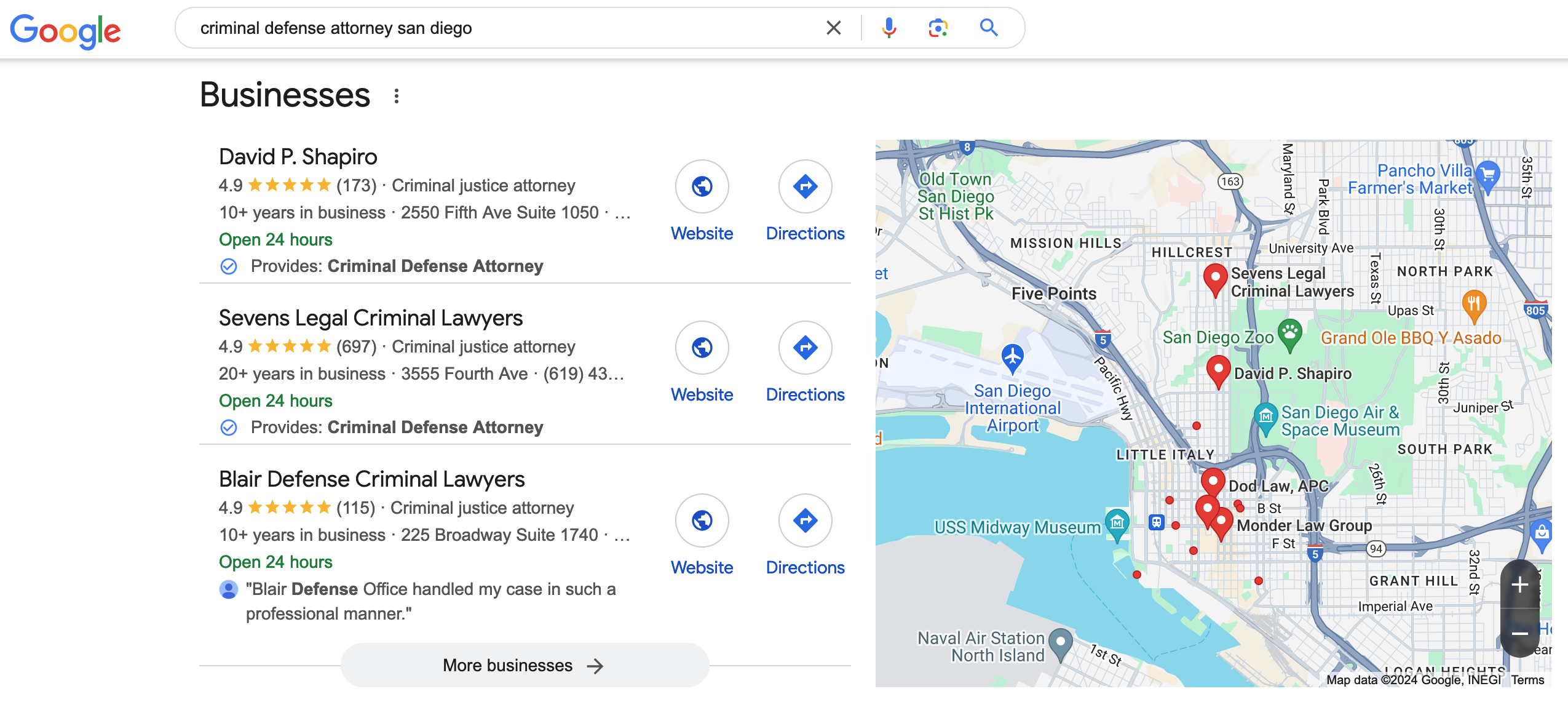Click Grand Ole BBQ restaurant marker
The width and height of the screenshot is (1568, 710).
click(1474, 306)
